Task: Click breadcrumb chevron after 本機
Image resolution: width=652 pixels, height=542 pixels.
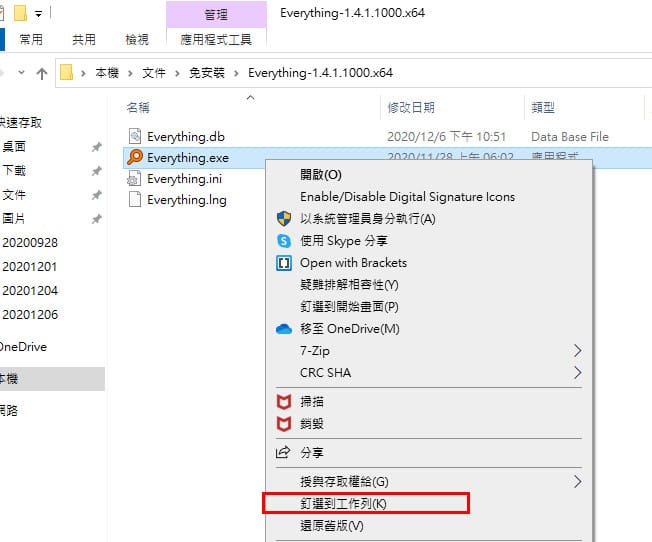Action: click(x=131, y=73)
